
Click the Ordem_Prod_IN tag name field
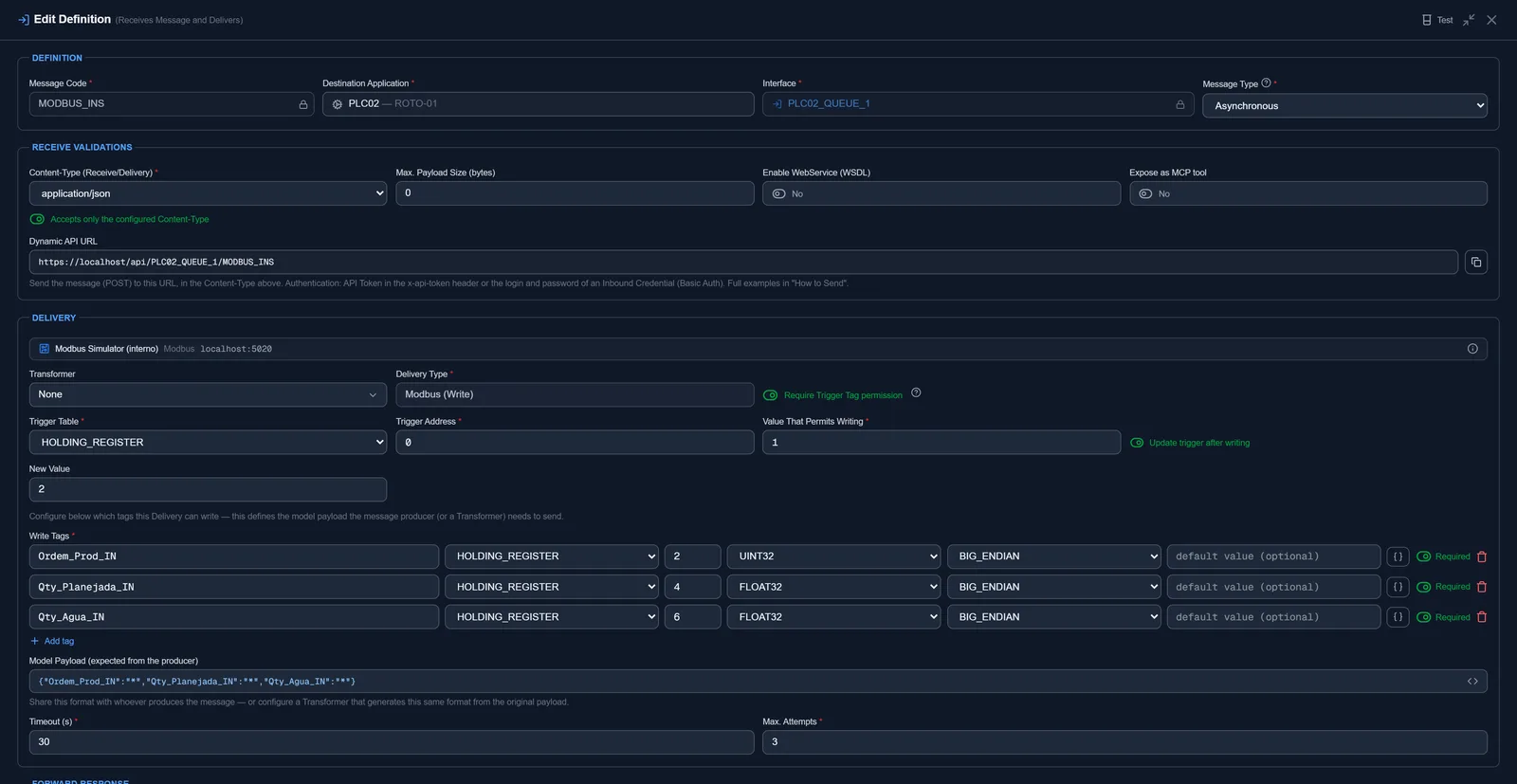(234, 556)
